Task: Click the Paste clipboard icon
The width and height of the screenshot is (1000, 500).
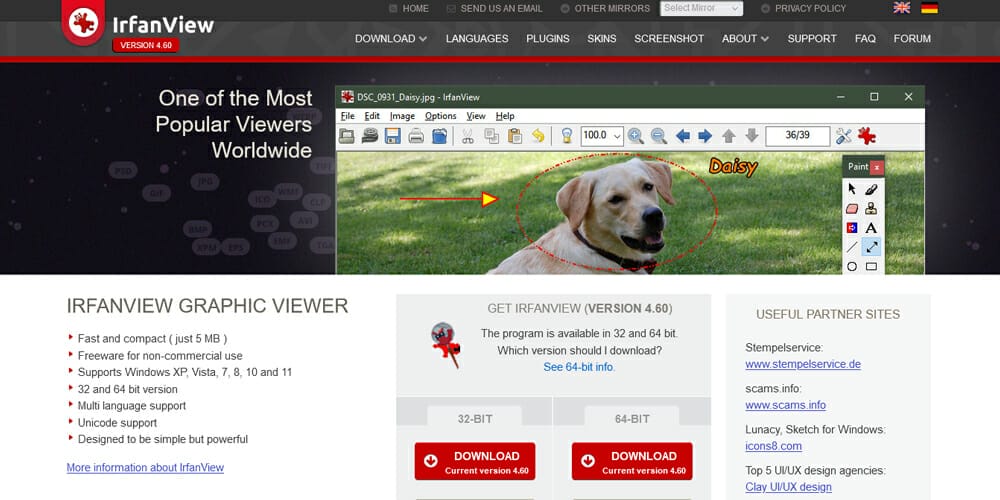Action: [515, 136]
